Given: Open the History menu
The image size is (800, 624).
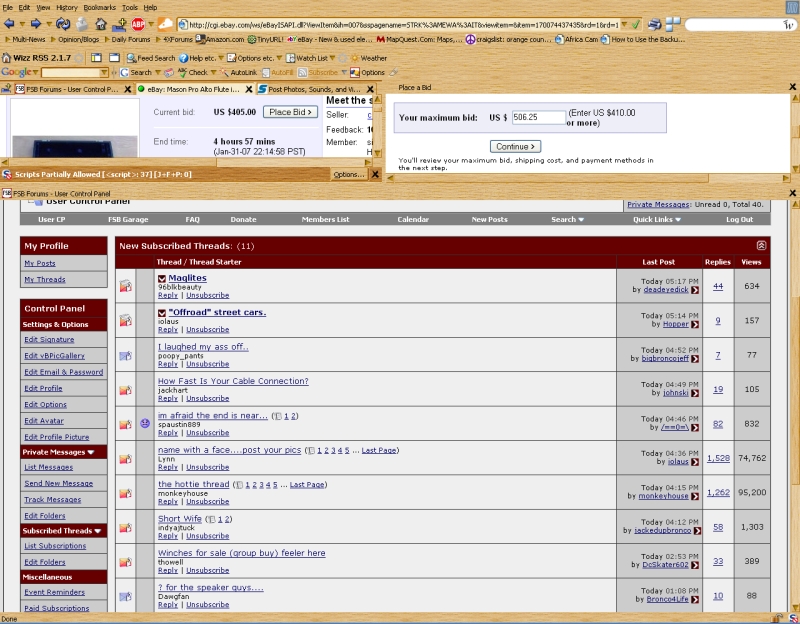Looking at the screenshot, I should click(x=66, y=7).
